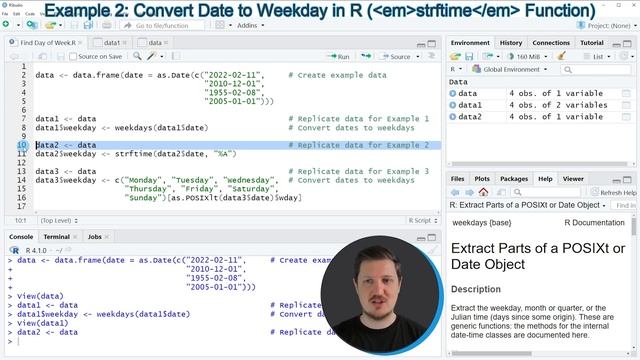Image resolution: width=640 pixels, height=360 pixels.
Task: Switch to the Console tab
Action: point(21,237)
